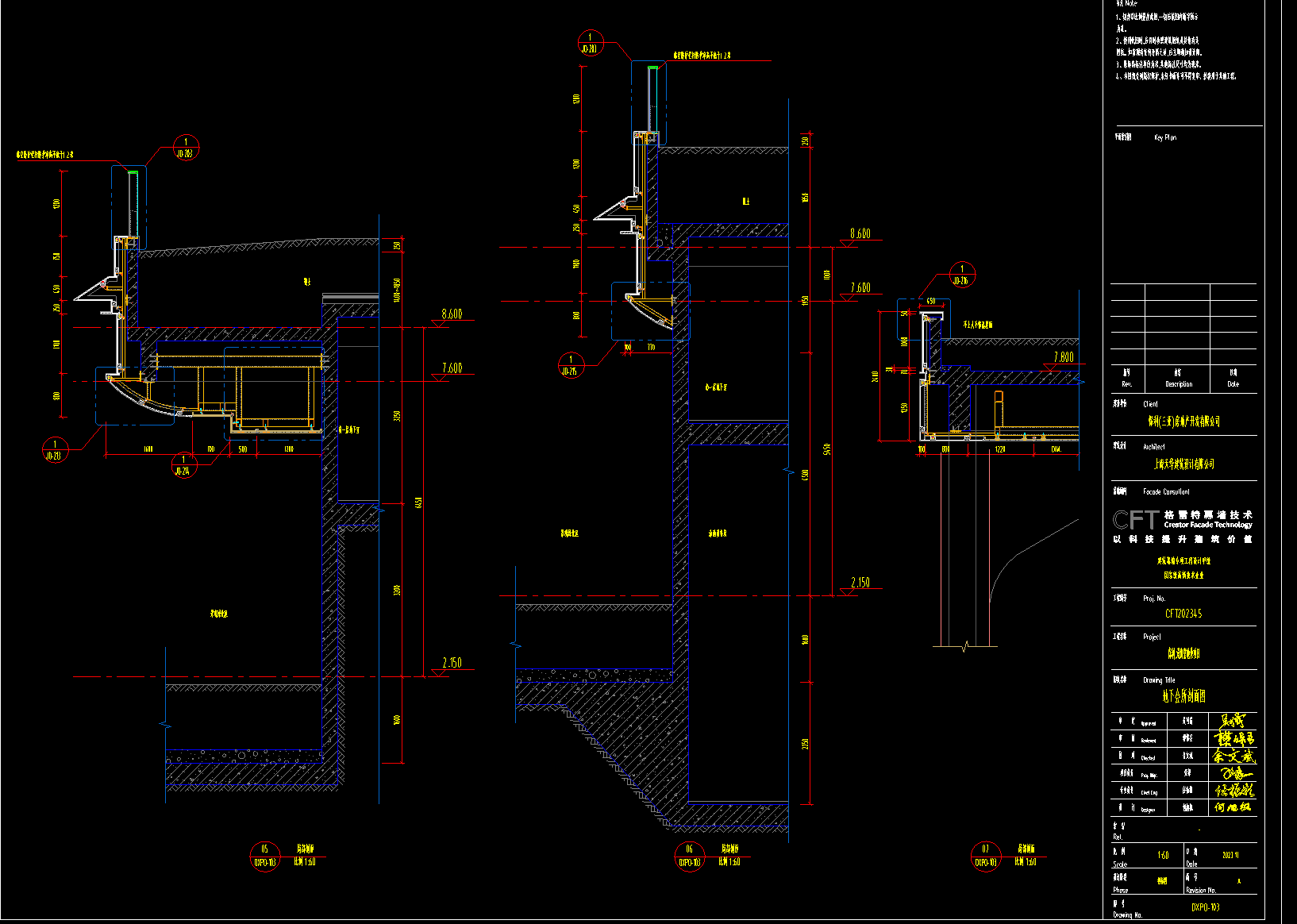
Task: Click the Scale label
Action: tap(1119, 864)
